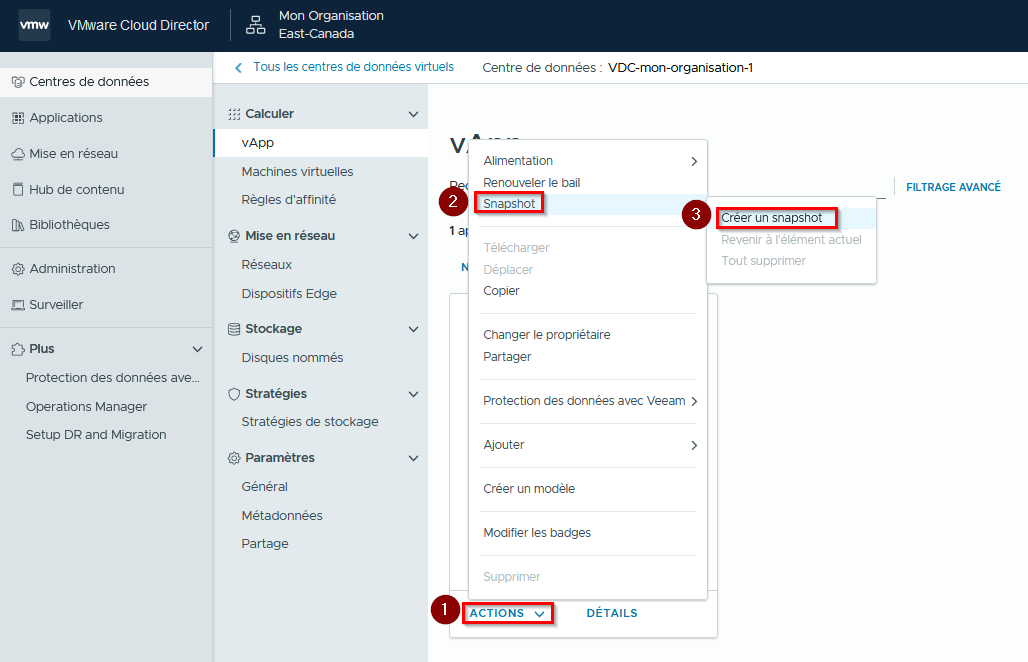Open the ACTIONS dropdown
Image resolution: width=1028 pixels, height=662 pixels.
click(507, 613)
